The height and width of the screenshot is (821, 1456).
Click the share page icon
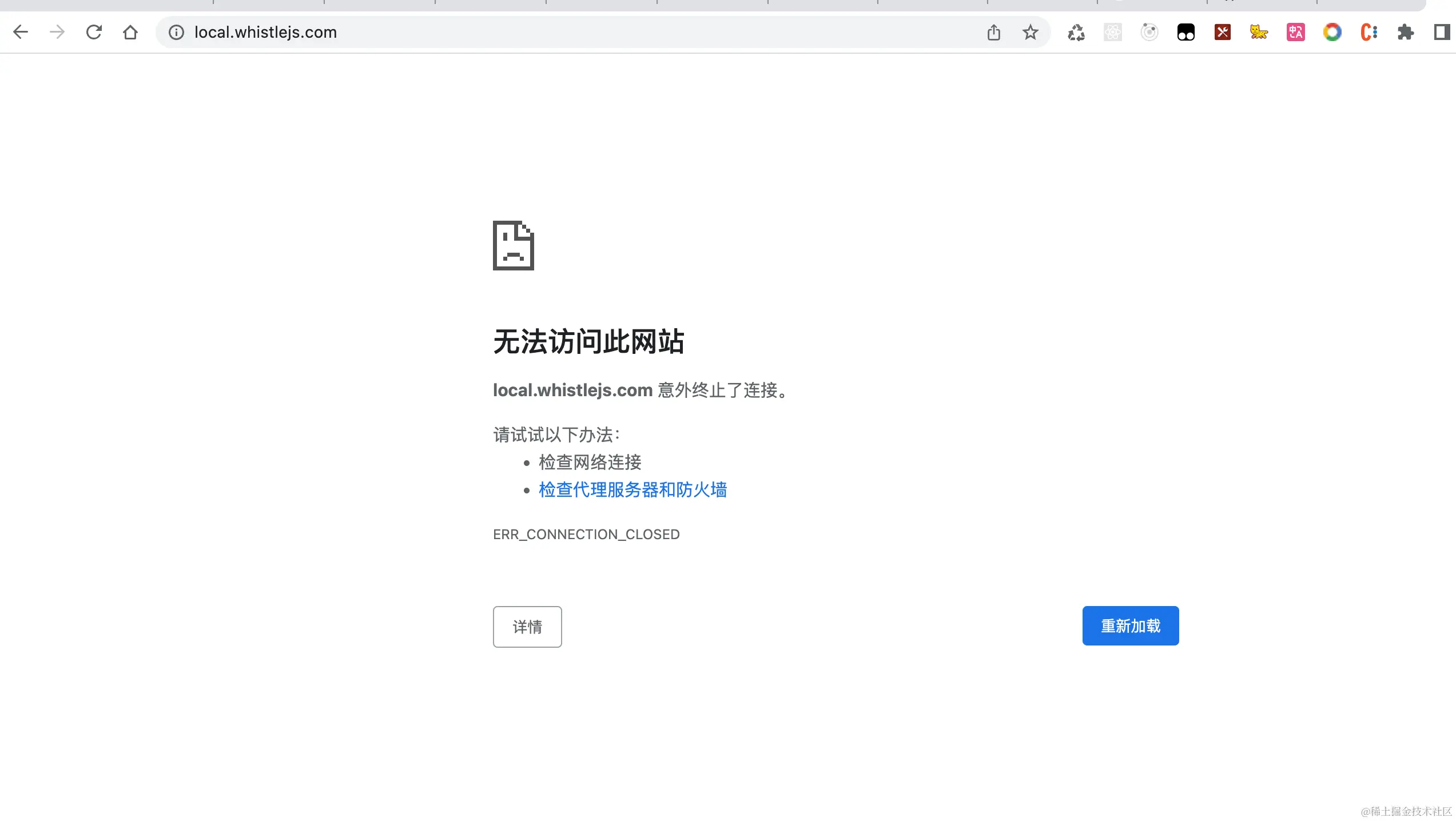[994, 32]
